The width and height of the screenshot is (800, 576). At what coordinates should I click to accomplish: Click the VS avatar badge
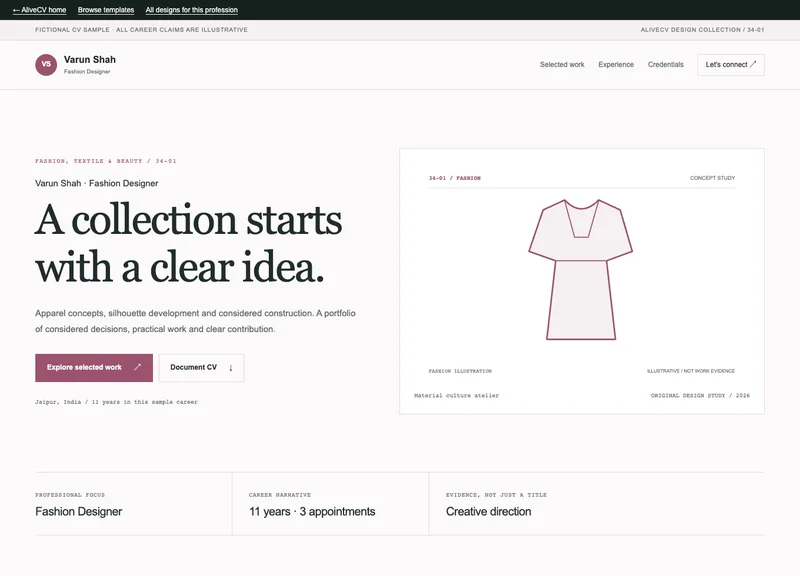click(46, 65)
